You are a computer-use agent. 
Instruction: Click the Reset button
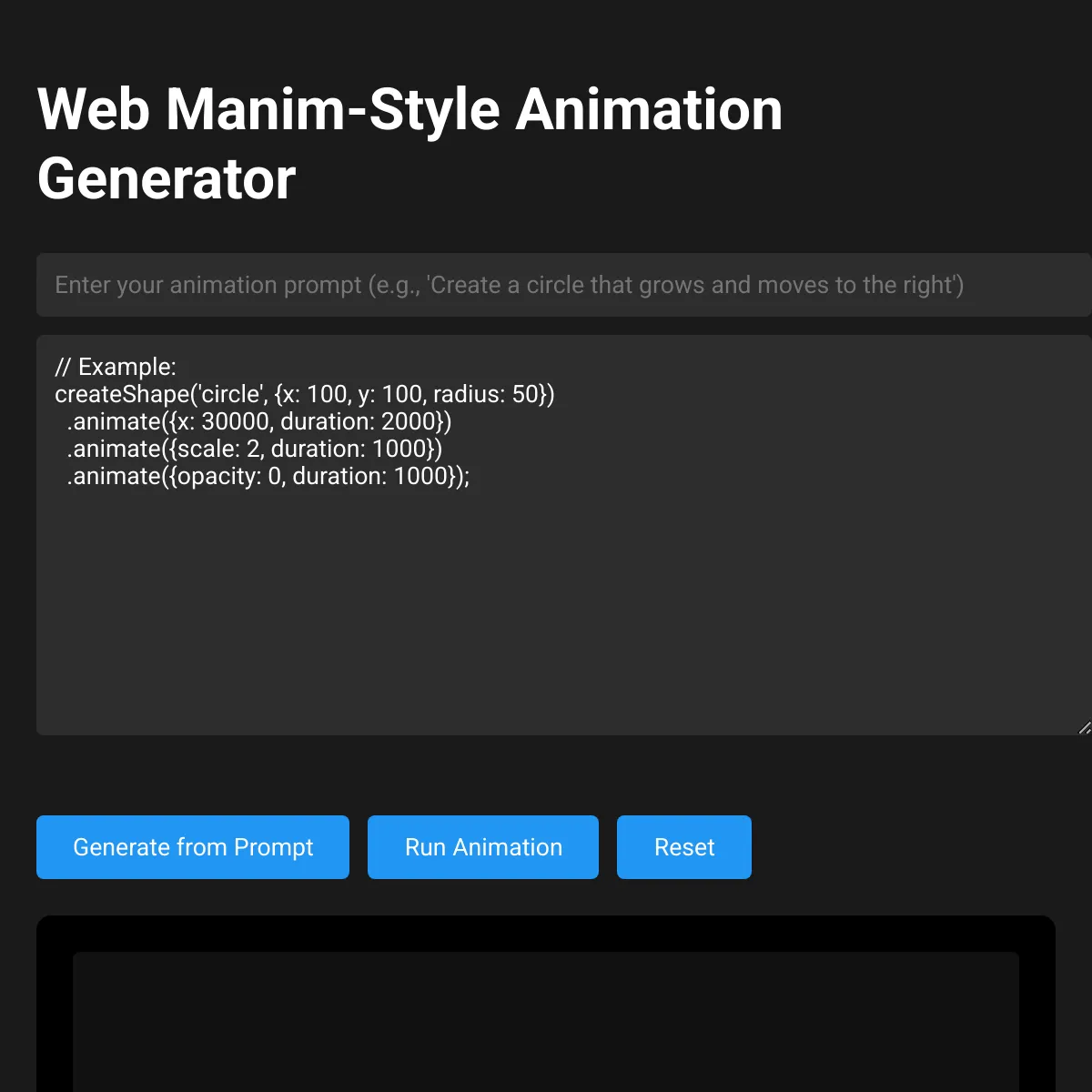684,847
